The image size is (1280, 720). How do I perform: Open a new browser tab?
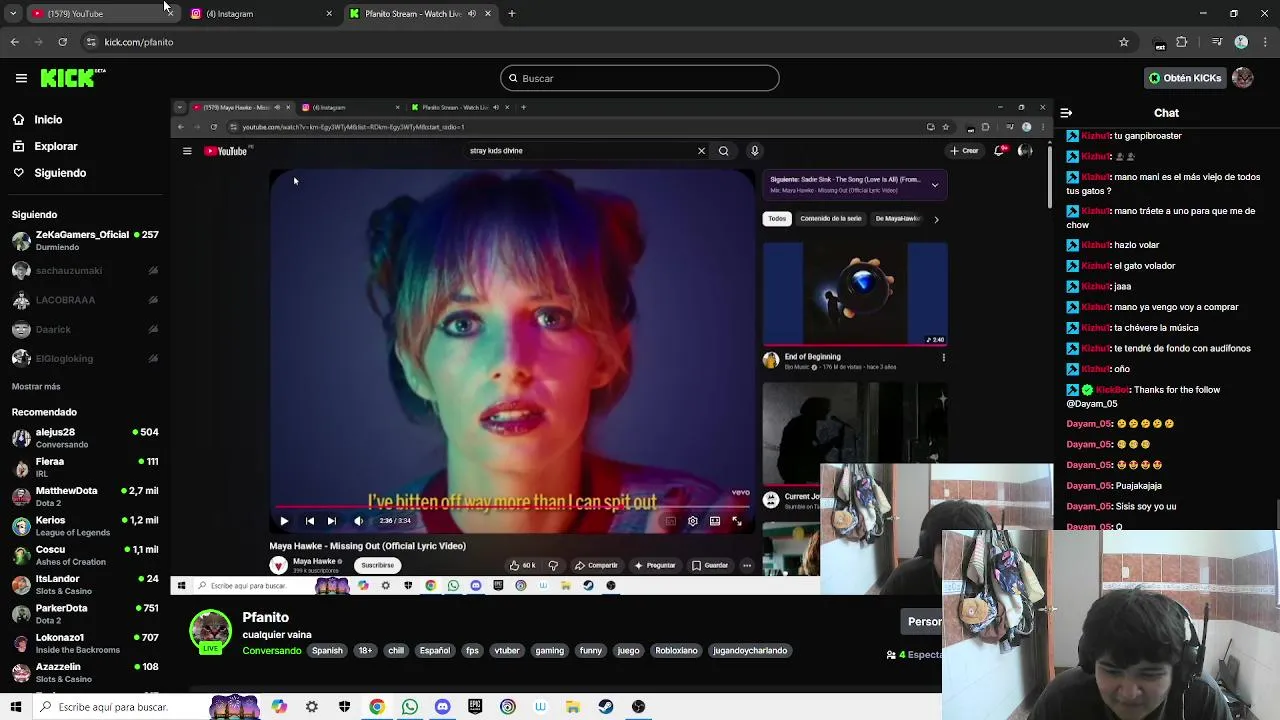(x=512, y=14)
